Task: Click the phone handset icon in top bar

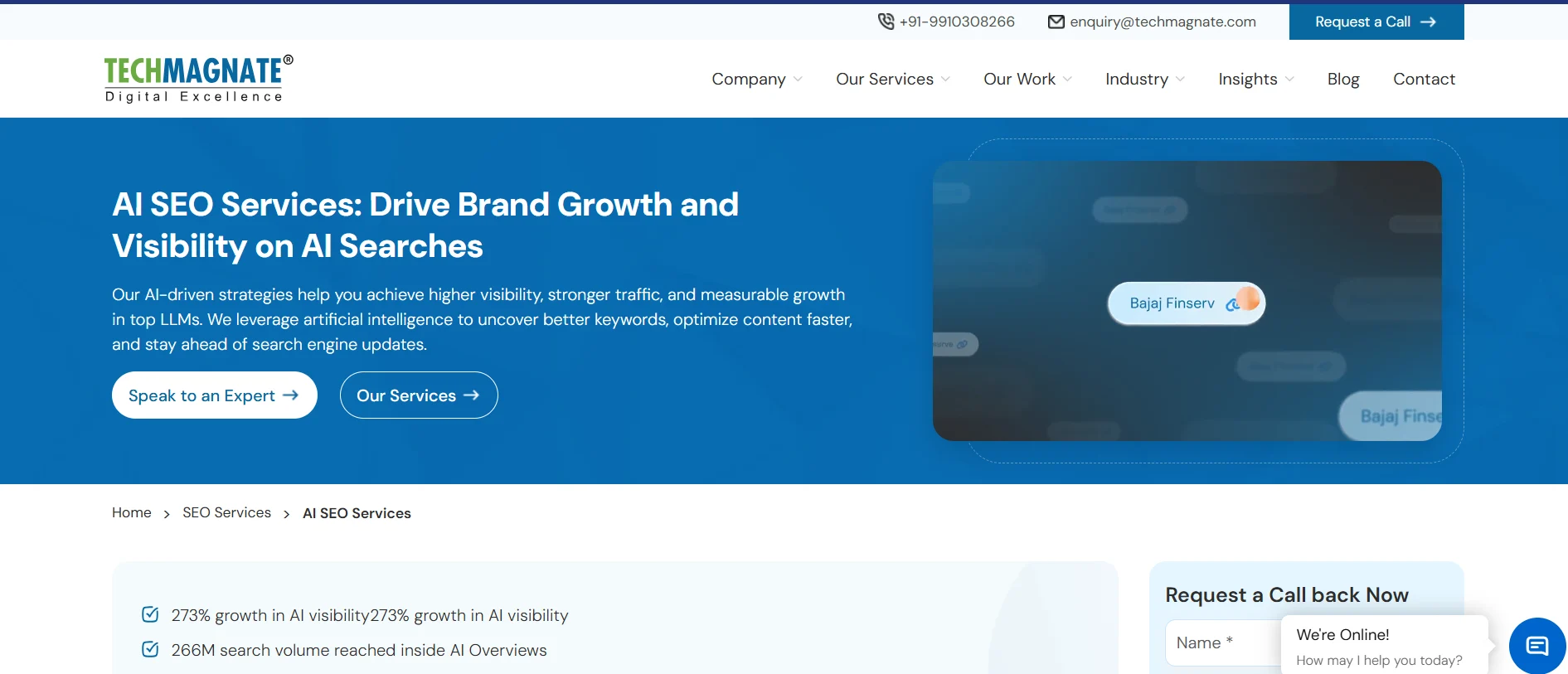Action: tap(886, 22)
